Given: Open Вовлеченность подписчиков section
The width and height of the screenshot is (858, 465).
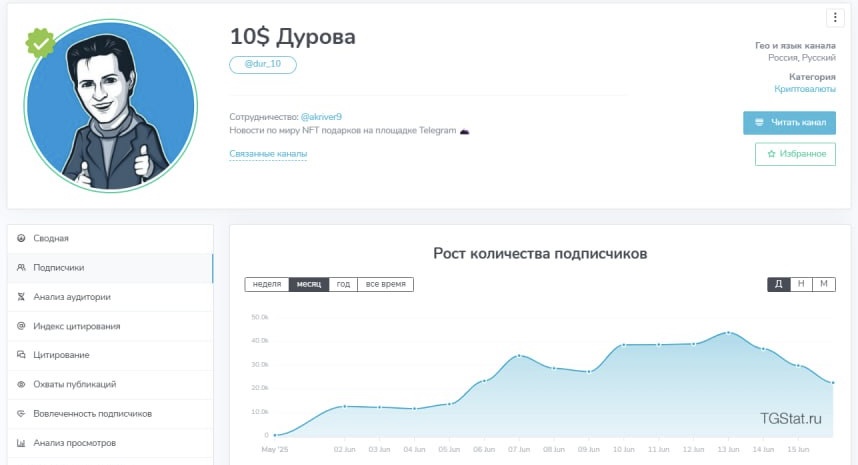Looking at the screenshot, I should tap(110, 414).
